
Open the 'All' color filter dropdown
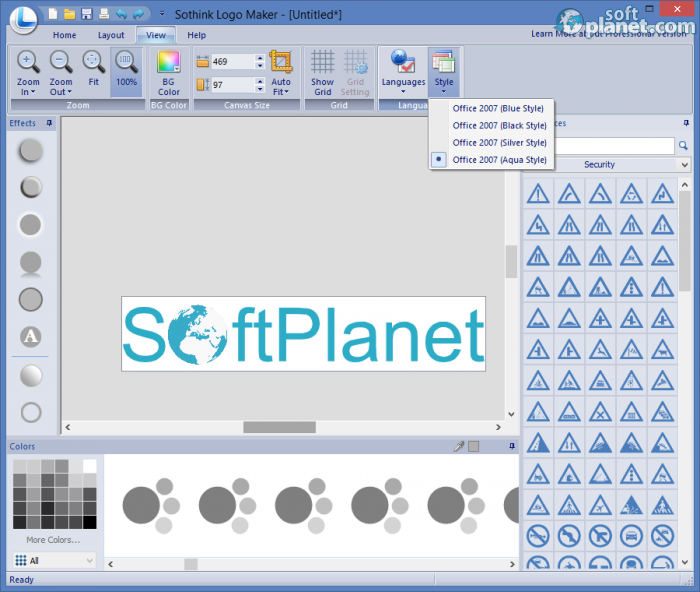[54, 560]
